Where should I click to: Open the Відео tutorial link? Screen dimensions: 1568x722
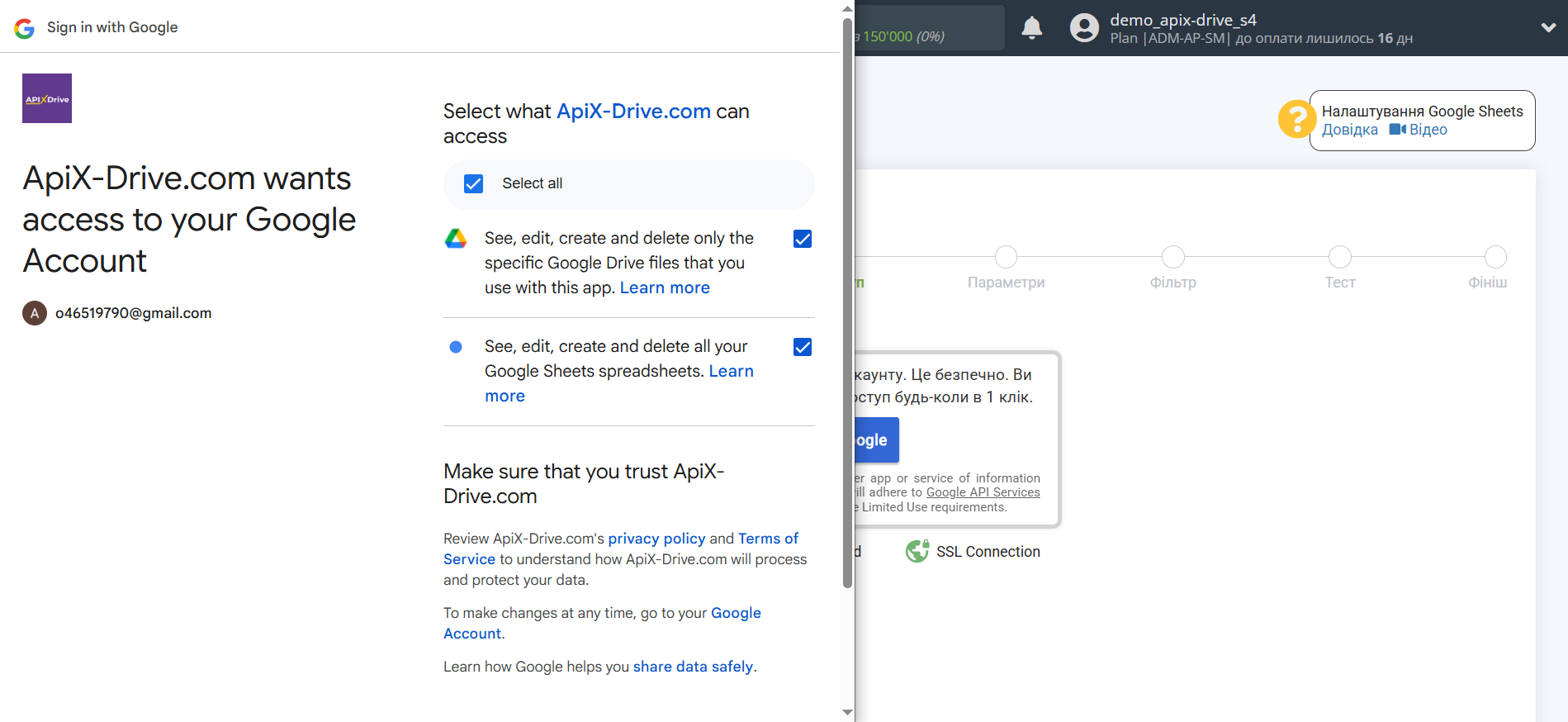coord(1428,130)
